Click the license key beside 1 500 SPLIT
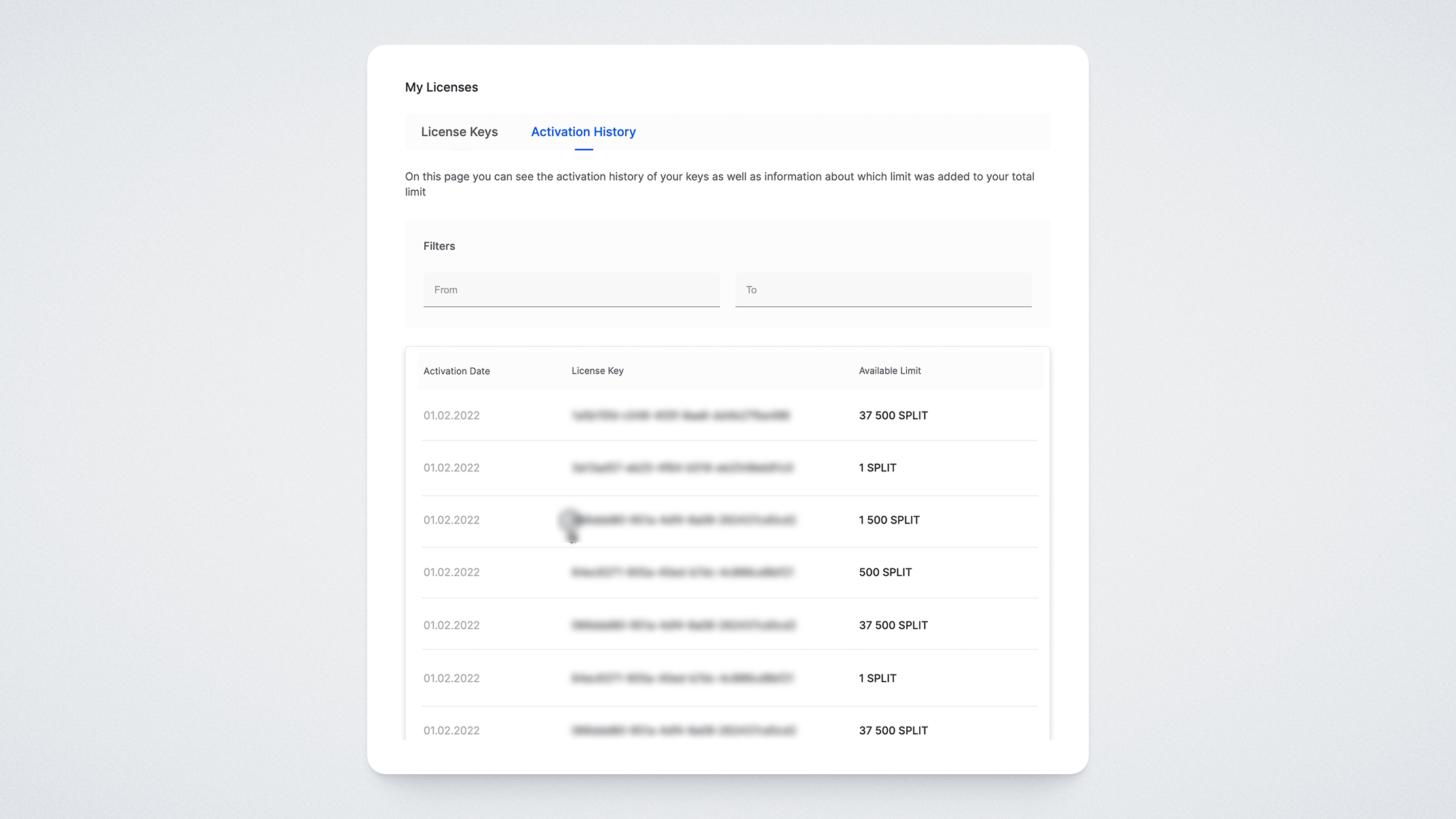Viewport: 1456px width, 819px height. [684, 520]
